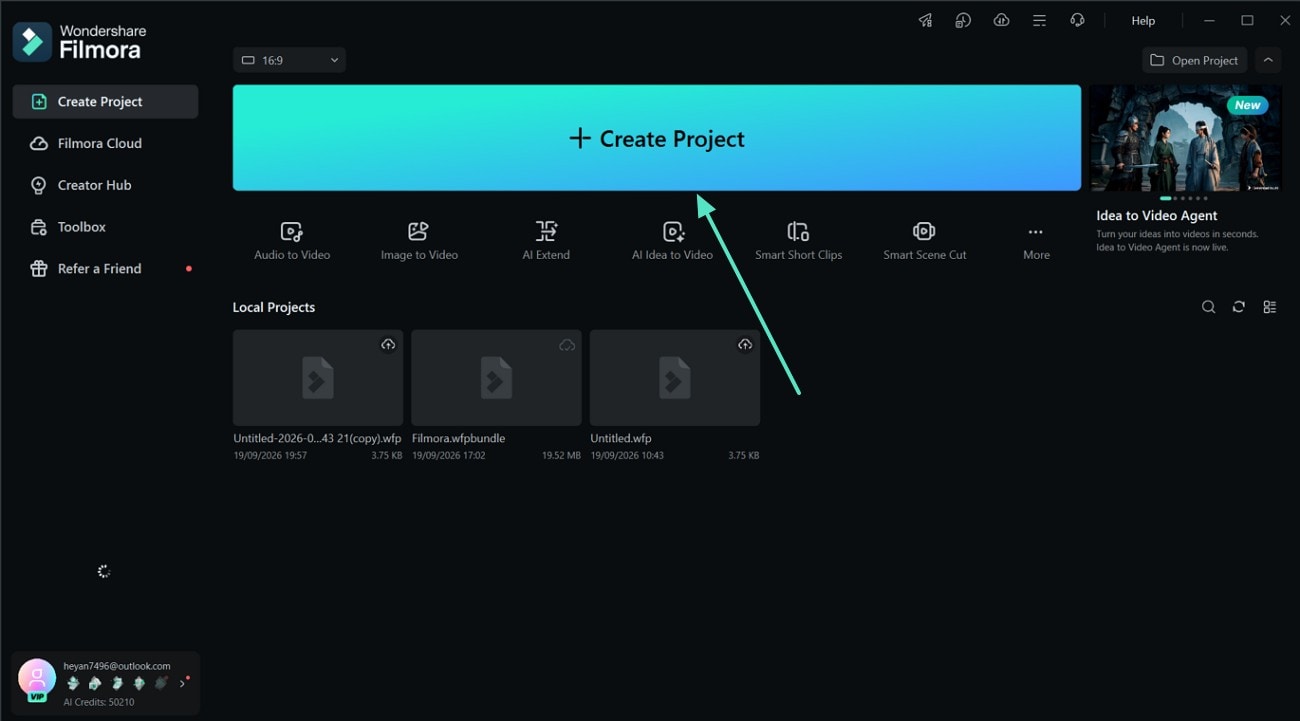Open the clock history icon in title bar

coord(963,20)
